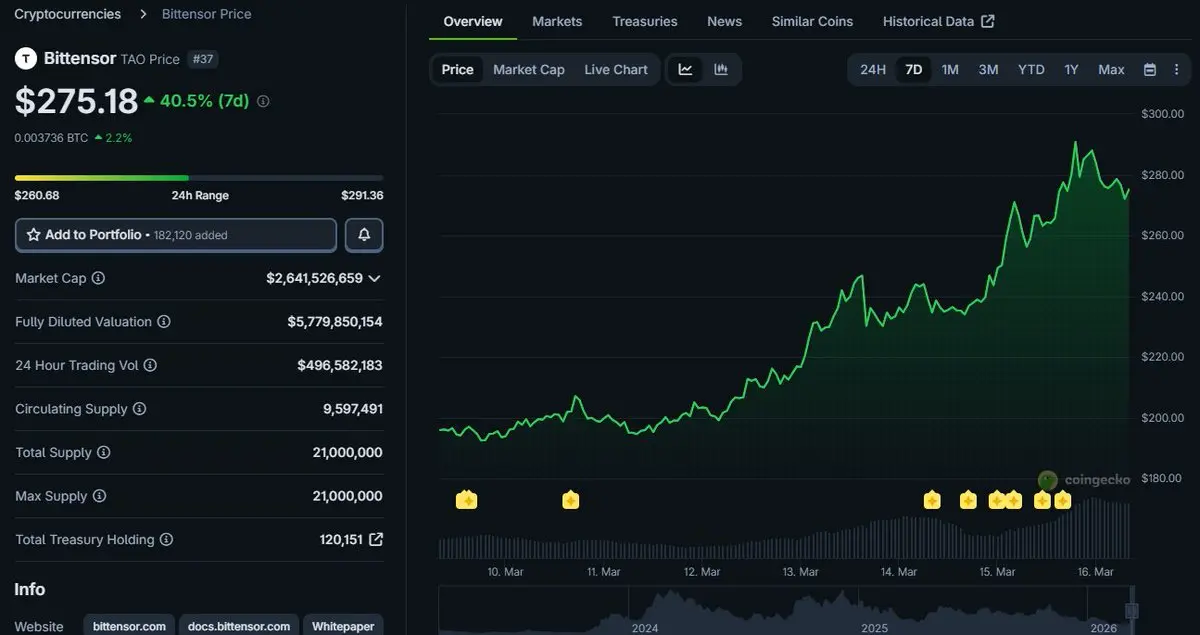Screen dimensions: 1200x635
Task: Open the Overview tab
Action: pyautogui.click(x=473, y=21)
